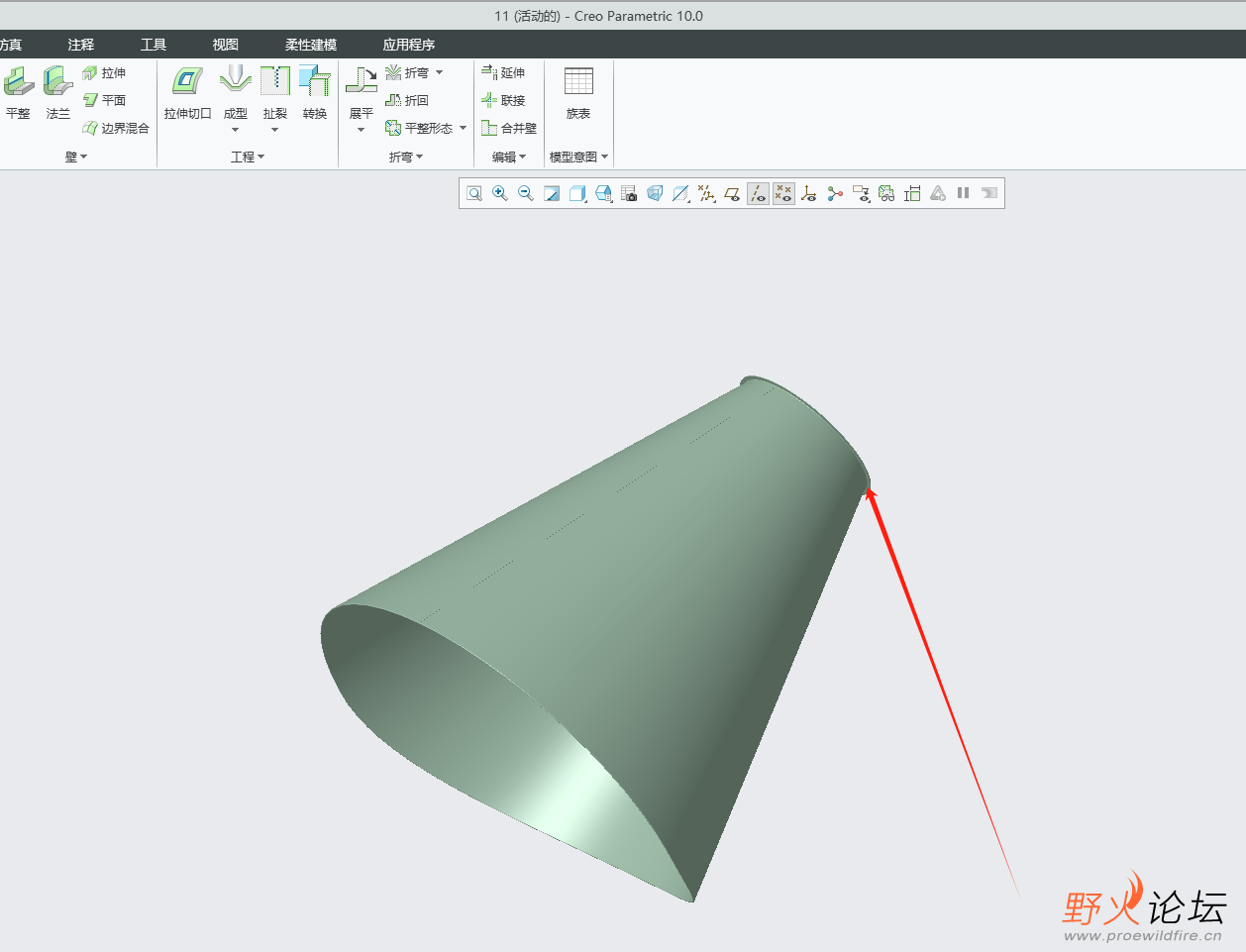
Task: Click the 平整 flat wall tool
Action: (18, 93)
